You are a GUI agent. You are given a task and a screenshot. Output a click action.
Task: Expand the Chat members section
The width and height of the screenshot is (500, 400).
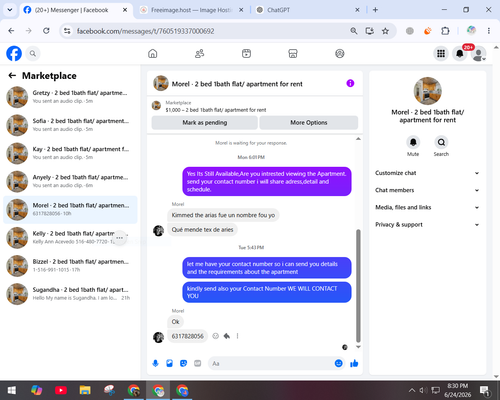(x=427, y=190)
